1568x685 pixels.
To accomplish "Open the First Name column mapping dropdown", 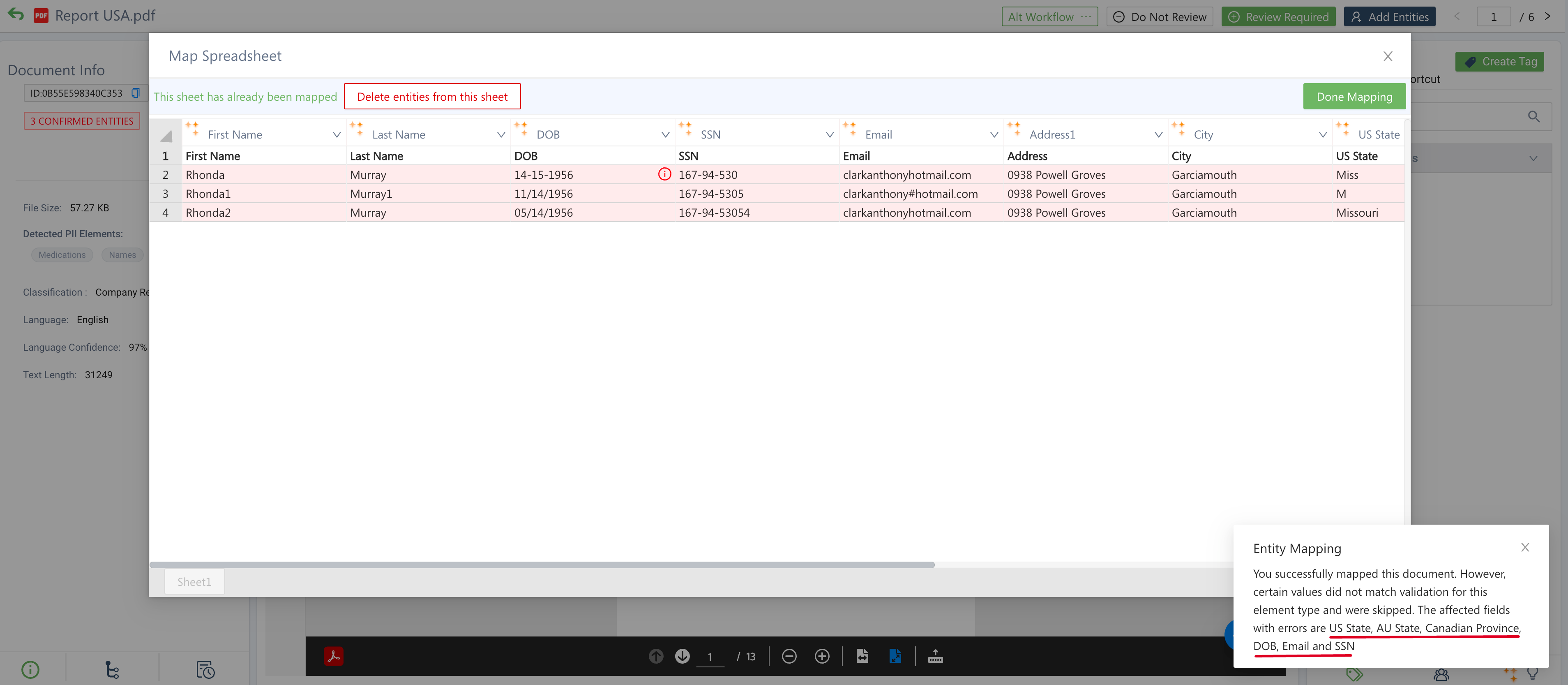I will pos(336,135).
